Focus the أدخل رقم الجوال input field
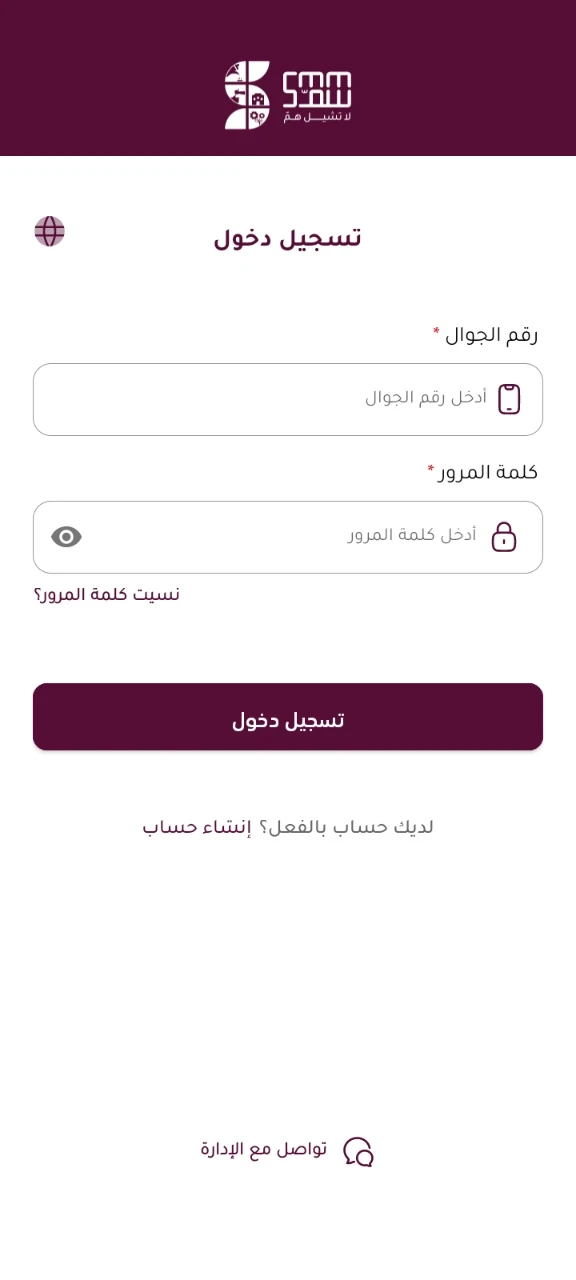 (288, 399)
